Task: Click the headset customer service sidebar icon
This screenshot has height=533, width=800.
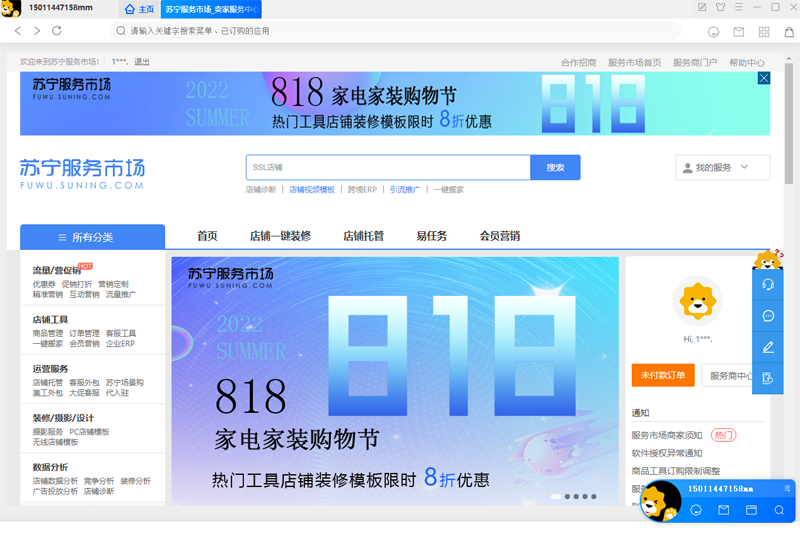Action: [x=768, y=285]
